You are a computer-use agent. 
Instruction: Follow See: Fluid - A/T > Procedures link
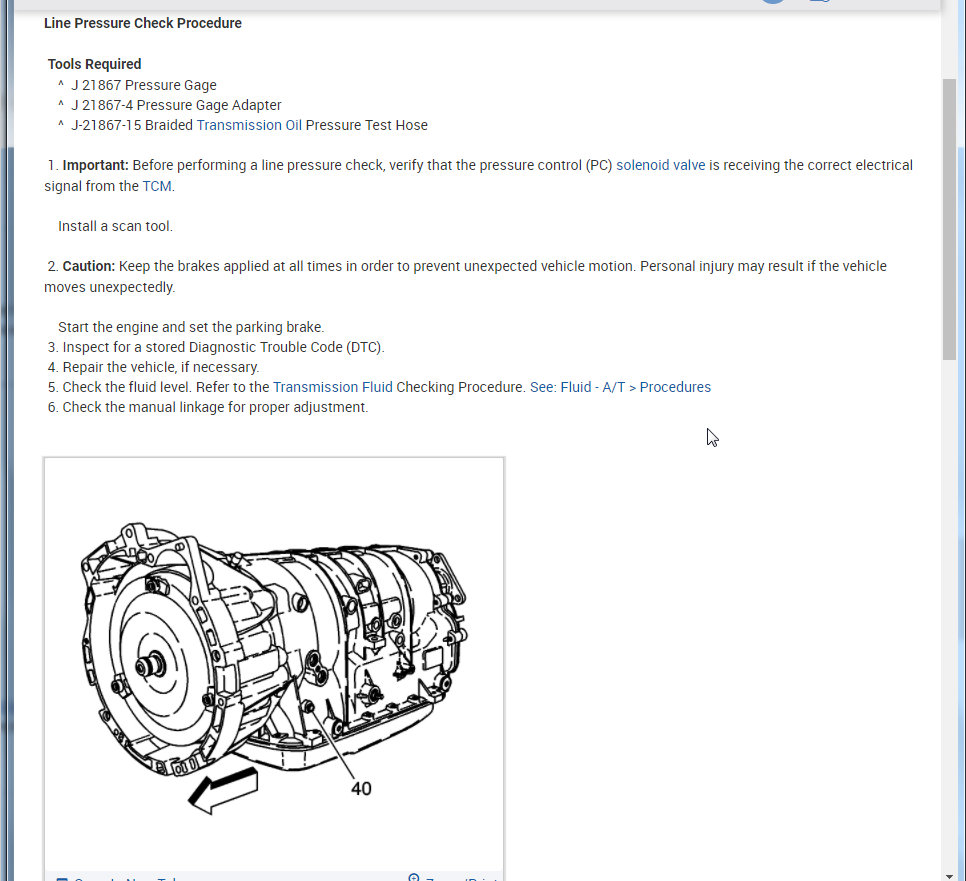point(620,387)
